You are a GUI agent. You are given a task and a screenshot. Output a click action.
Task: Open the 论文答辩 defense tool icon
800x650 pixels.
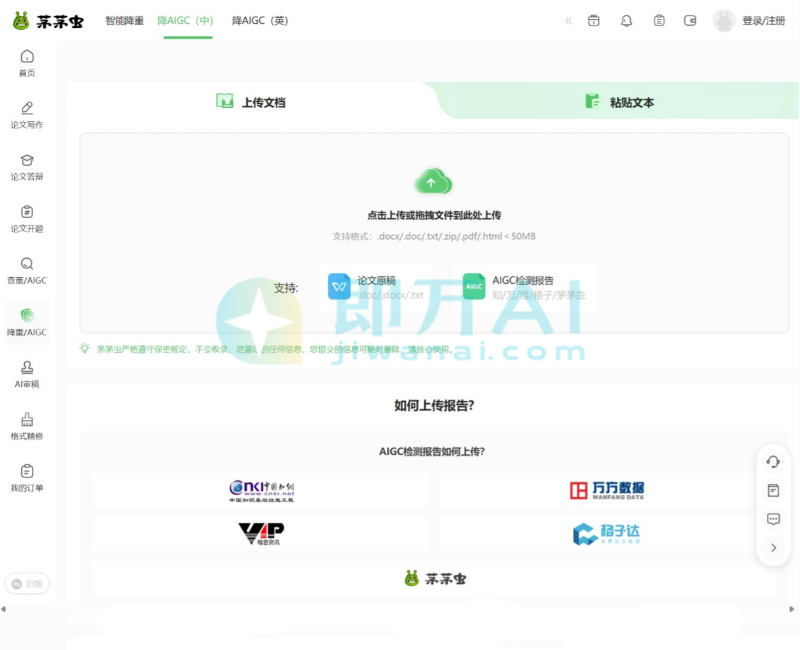(27, 167)
